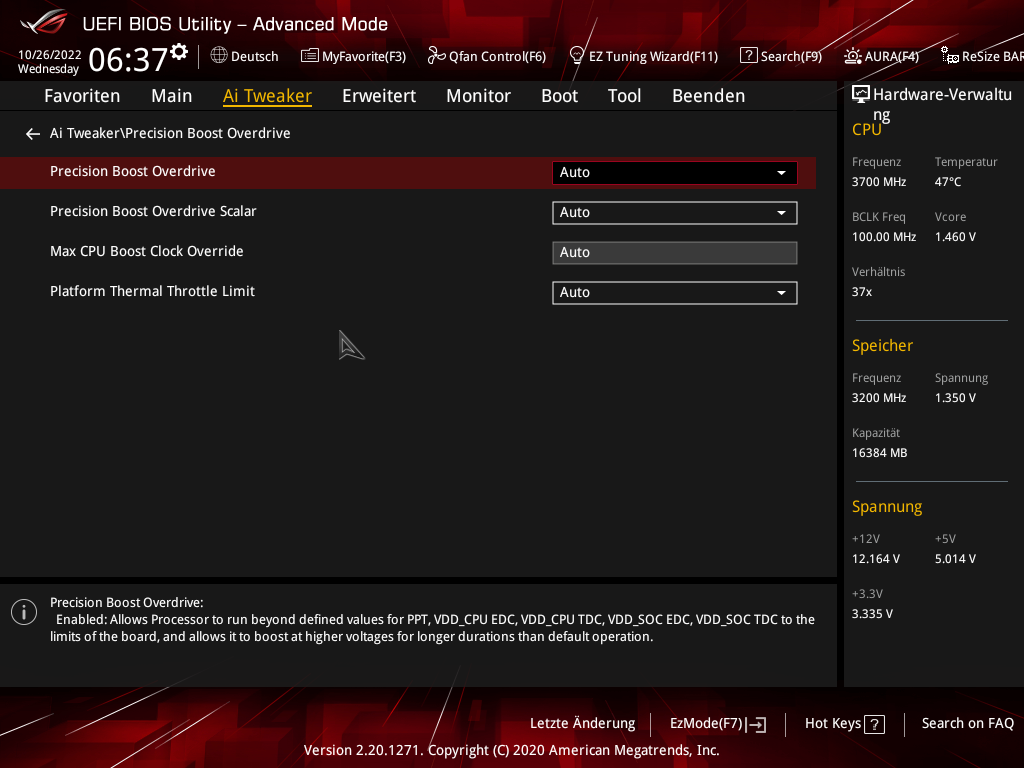Open the Search on FAQ link

(x=968, y=724)
